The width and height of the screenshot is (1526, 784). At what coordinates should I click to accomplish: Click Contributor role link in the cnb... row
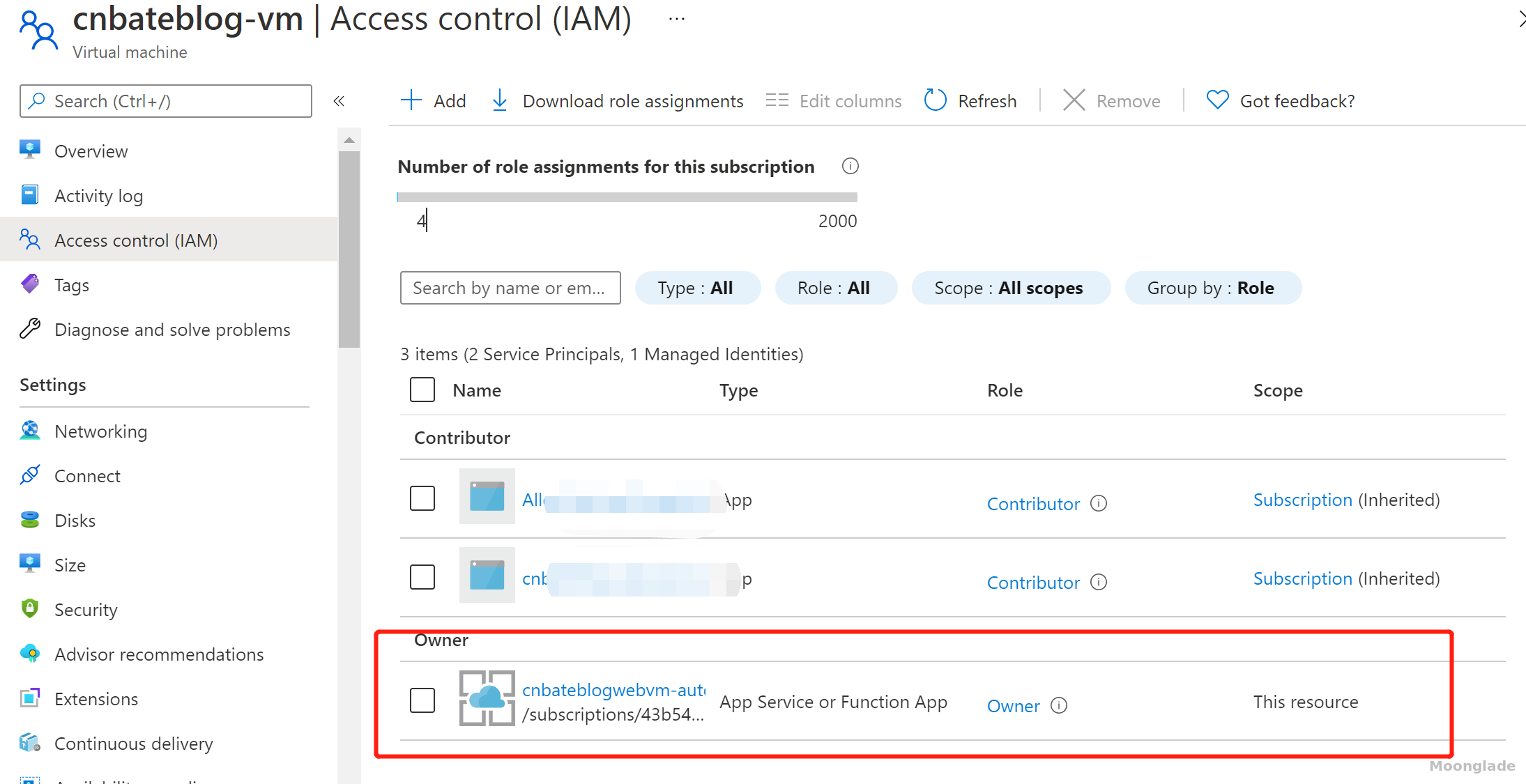[x=1033, y=583]
